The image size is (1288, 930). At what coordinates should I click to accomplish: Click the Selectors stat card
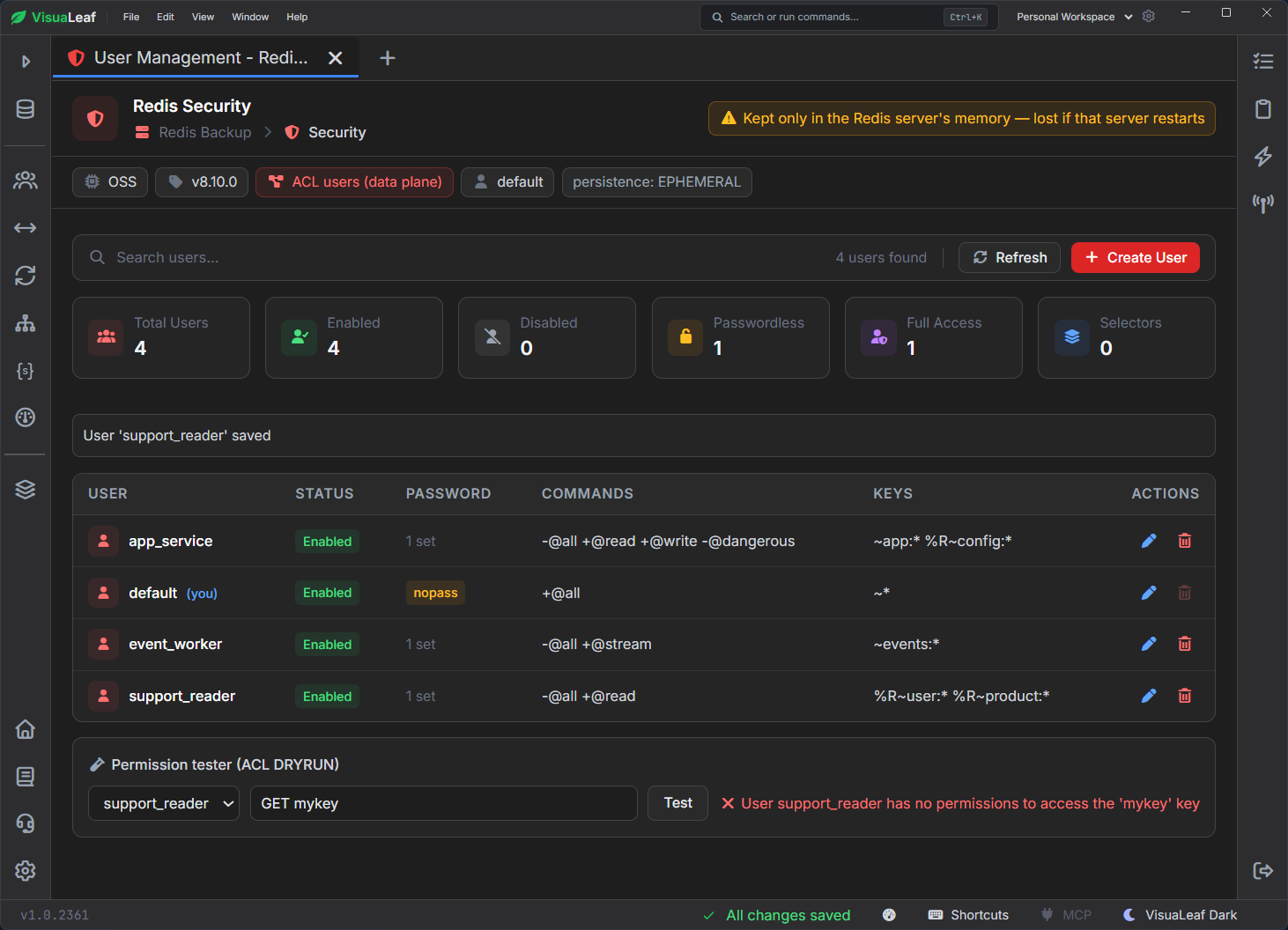coord(1127,337)
